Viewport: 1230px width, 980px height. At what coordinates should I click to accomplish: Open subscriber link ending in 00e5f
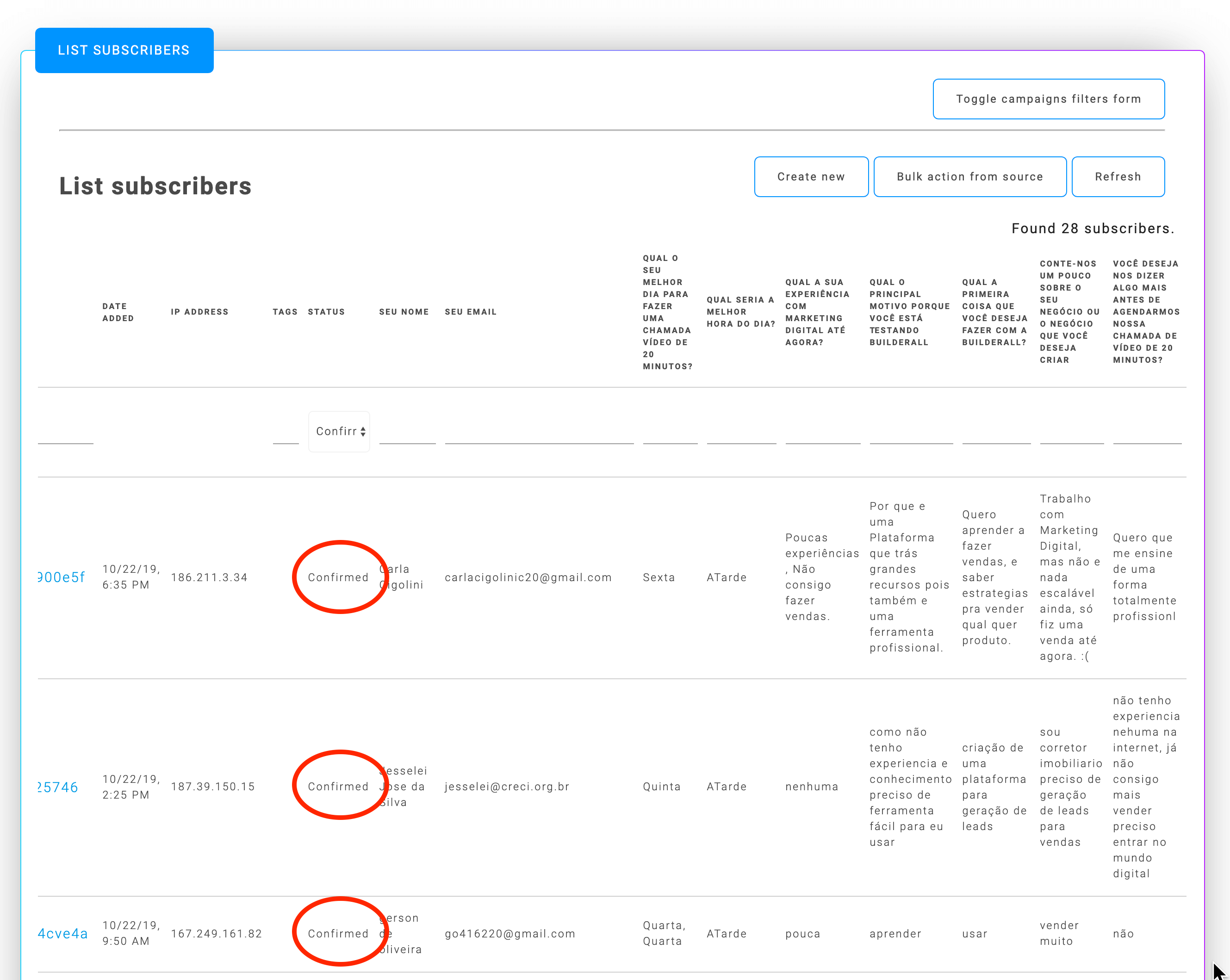(61, 577)
